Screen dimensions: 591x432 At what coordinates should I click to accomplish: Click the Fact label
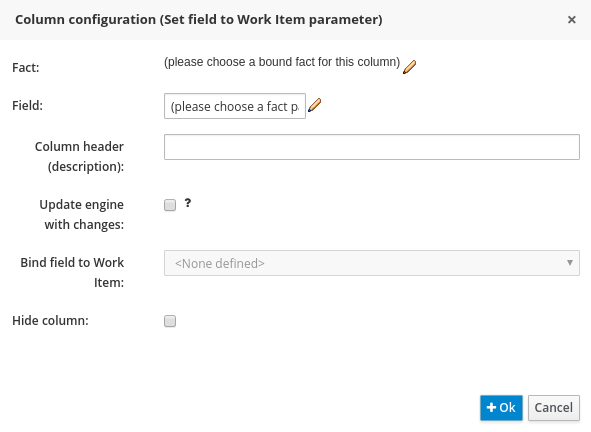(26, 67)
